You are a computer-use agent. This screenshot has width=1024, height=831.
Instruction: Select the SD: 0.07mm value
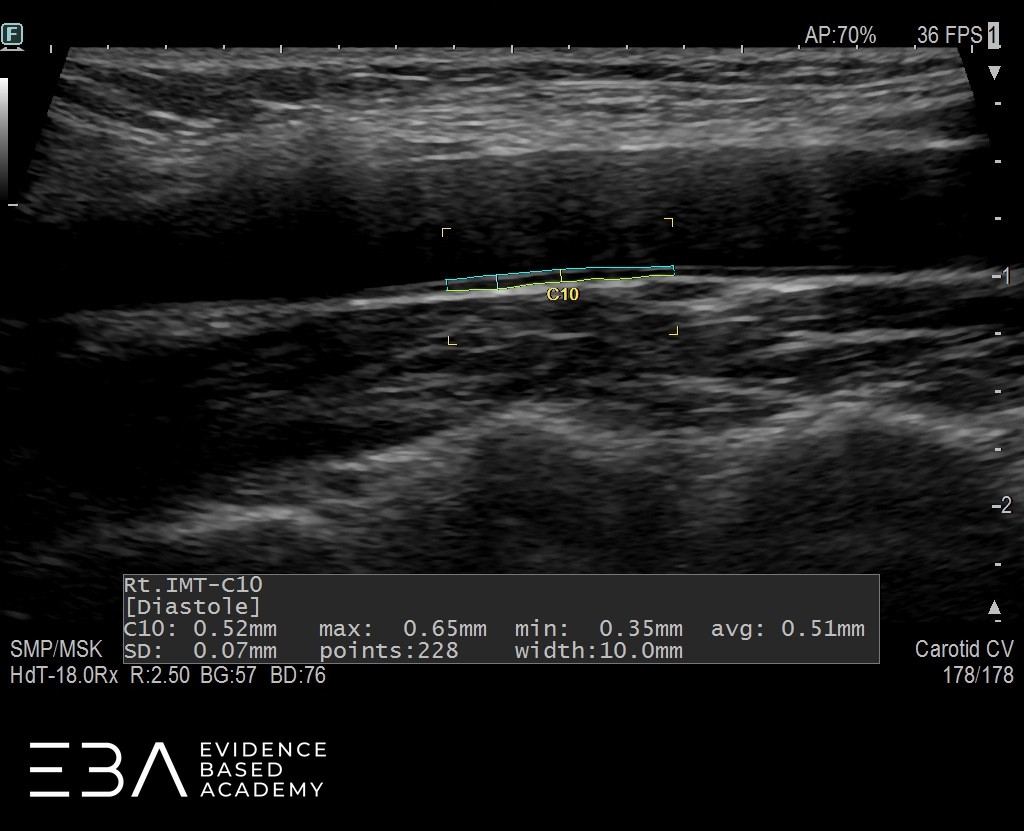pos(200,651)
